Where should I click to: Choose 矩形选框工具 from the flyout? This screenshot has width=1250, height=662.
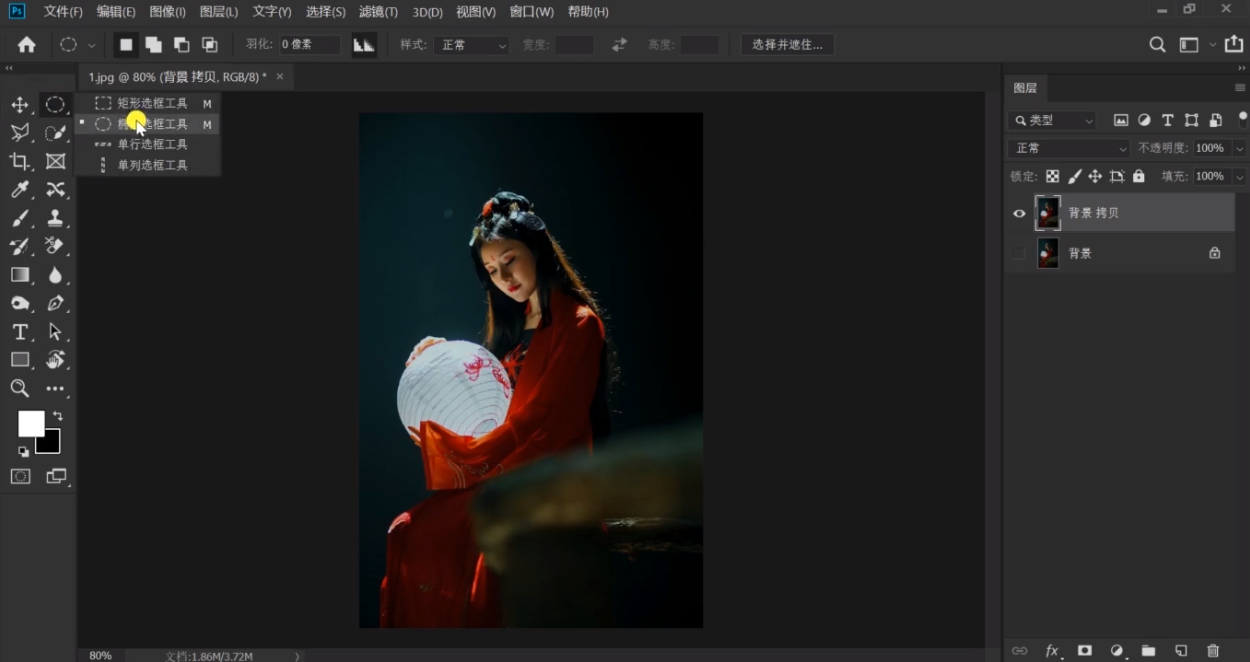coord(148,103)
